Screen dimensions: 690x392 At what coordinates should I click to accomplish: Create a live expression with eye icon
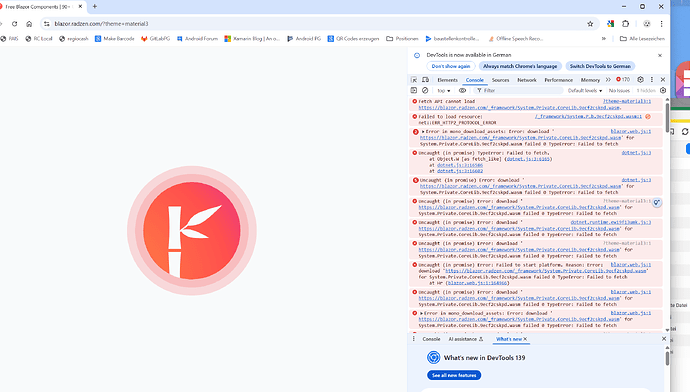click(x=462, y=90)
